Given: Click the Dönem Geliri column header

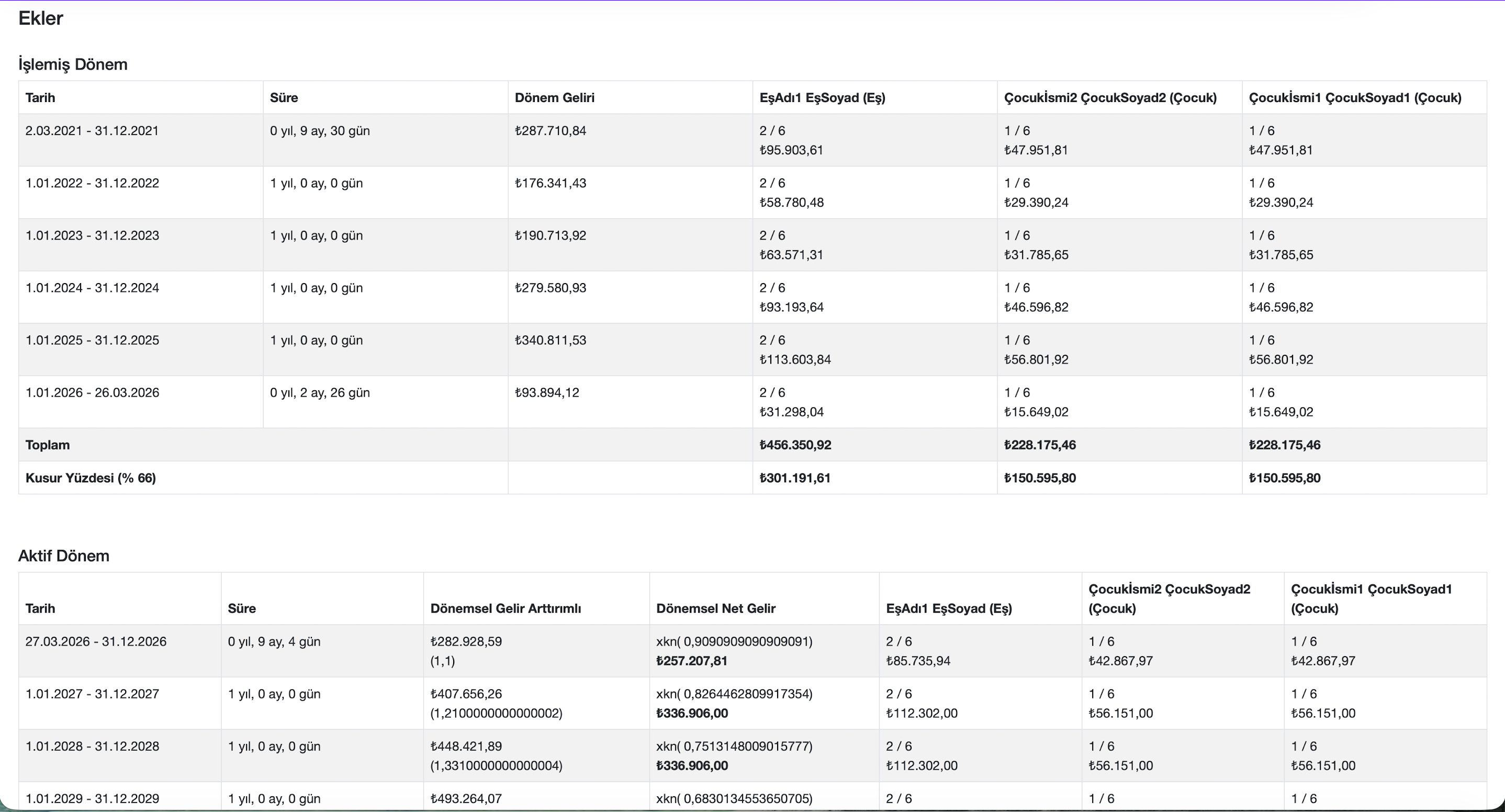Looking at the screenshot, I should click(554, 97).
